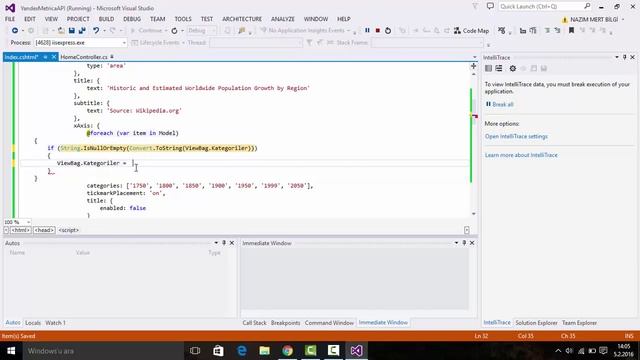
Task: Click inside the Immediate Window text area
Action: point(355,278)
